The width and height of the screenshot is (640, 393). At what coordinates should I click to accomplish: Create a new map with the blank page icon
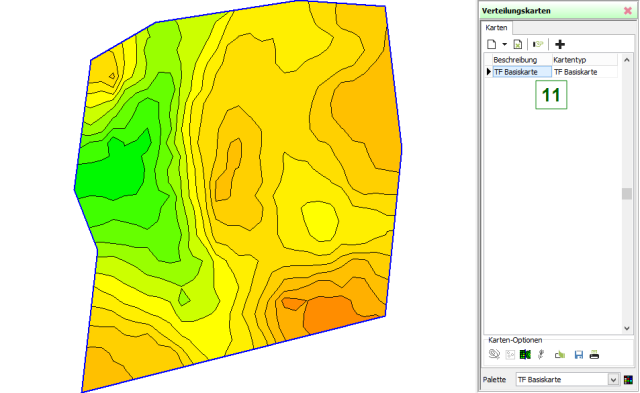point(492,44)
